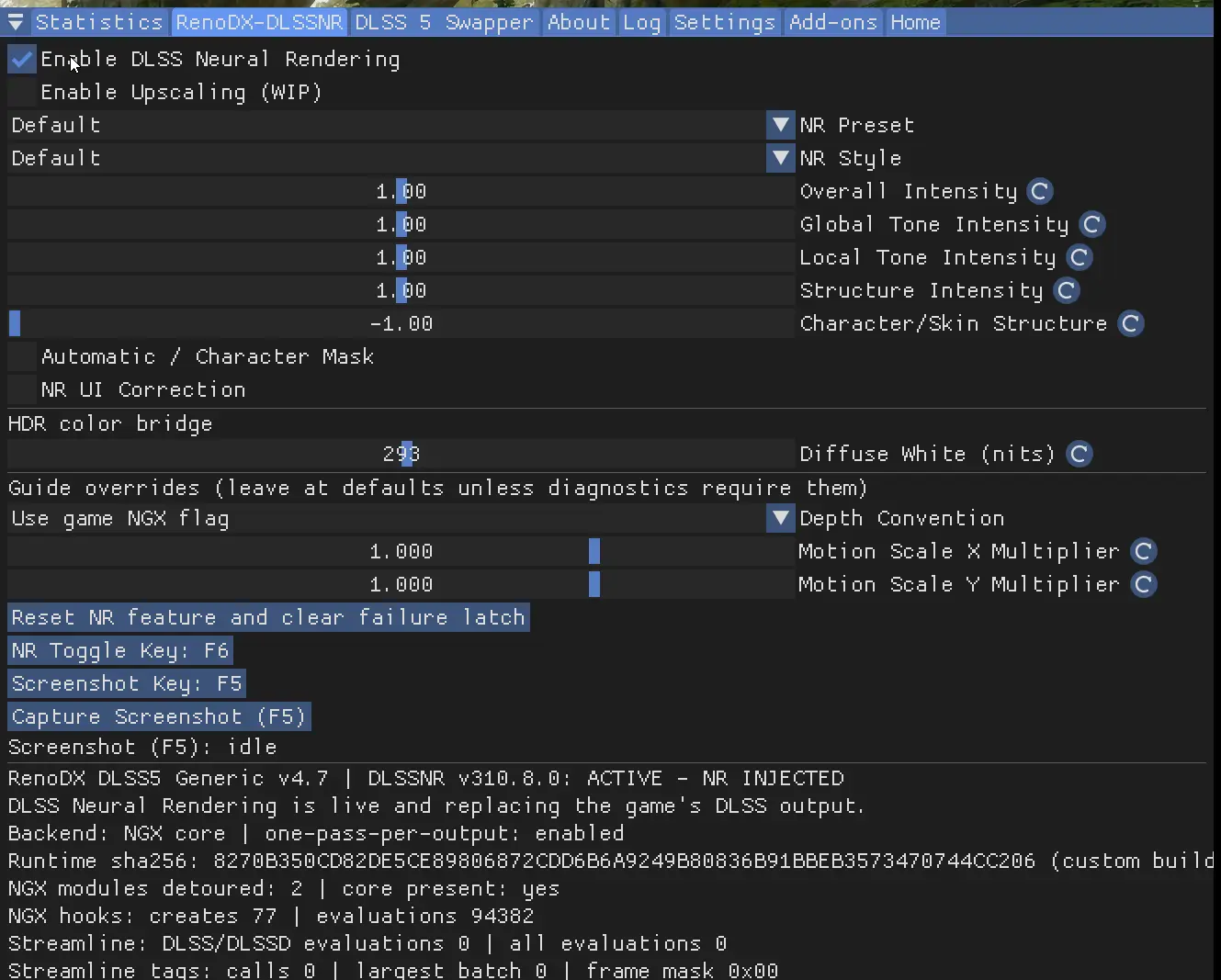Click the 'ACTIVE - NR INJECTED' status line
This screenshot has height=980, width=1221.
[x=426, y=778]
